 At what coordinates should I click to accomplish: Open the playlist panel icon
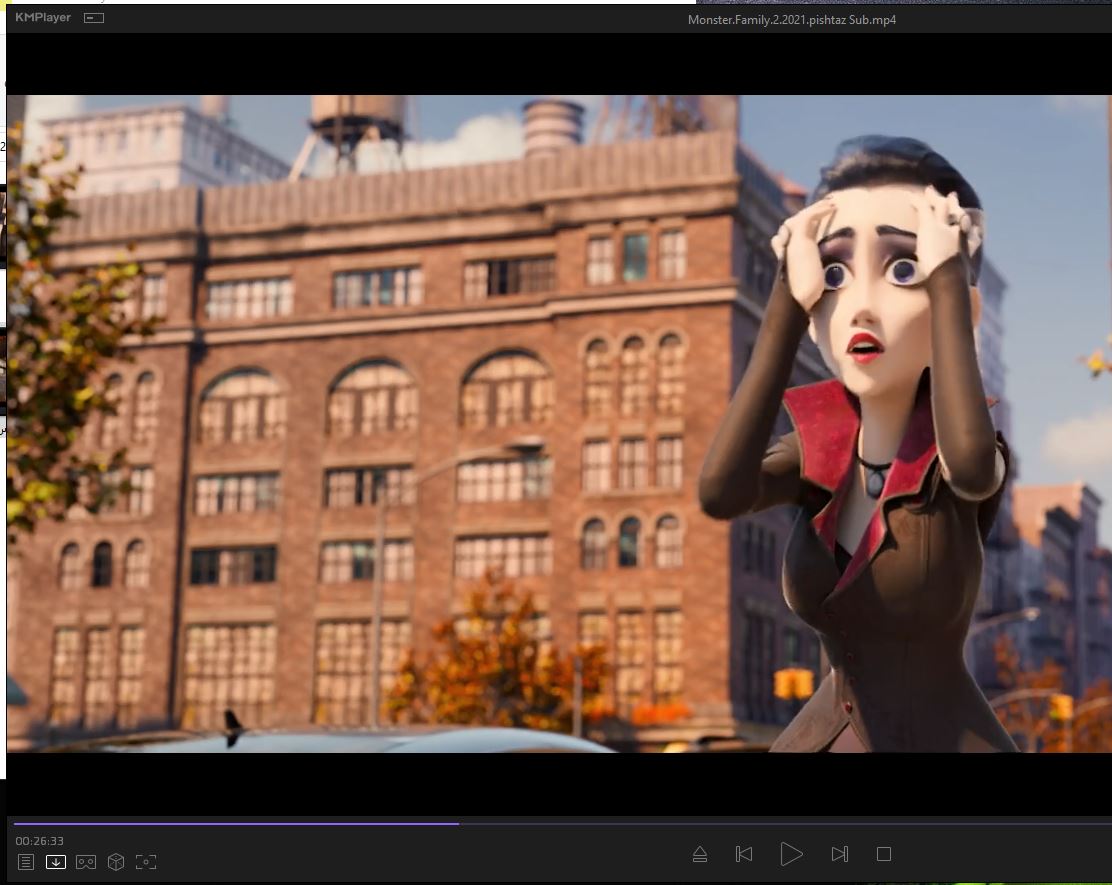tap(26, 861)
